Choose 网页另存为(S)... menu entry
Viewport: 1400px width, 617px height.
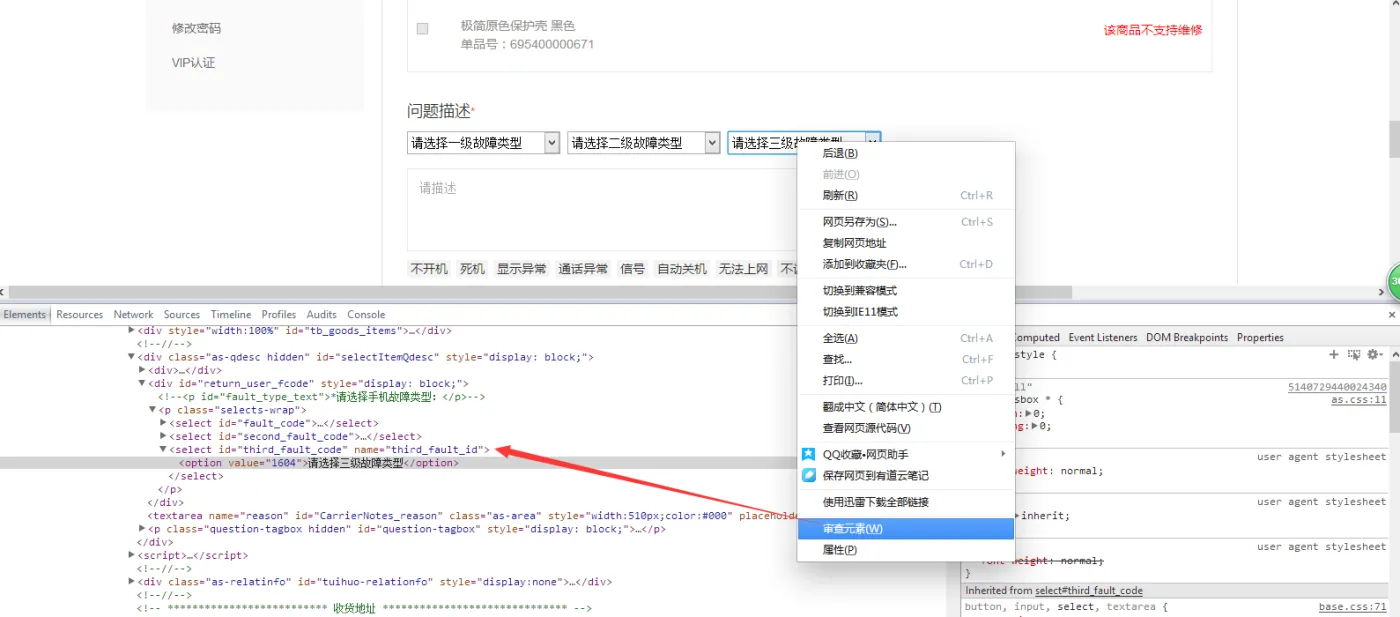(906, 222)
